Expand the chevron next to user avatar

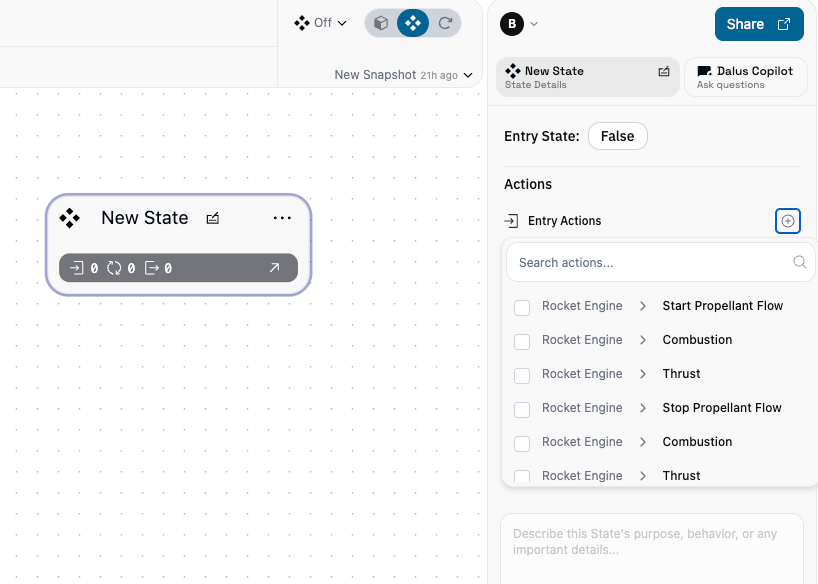click(x=534, y=24)
